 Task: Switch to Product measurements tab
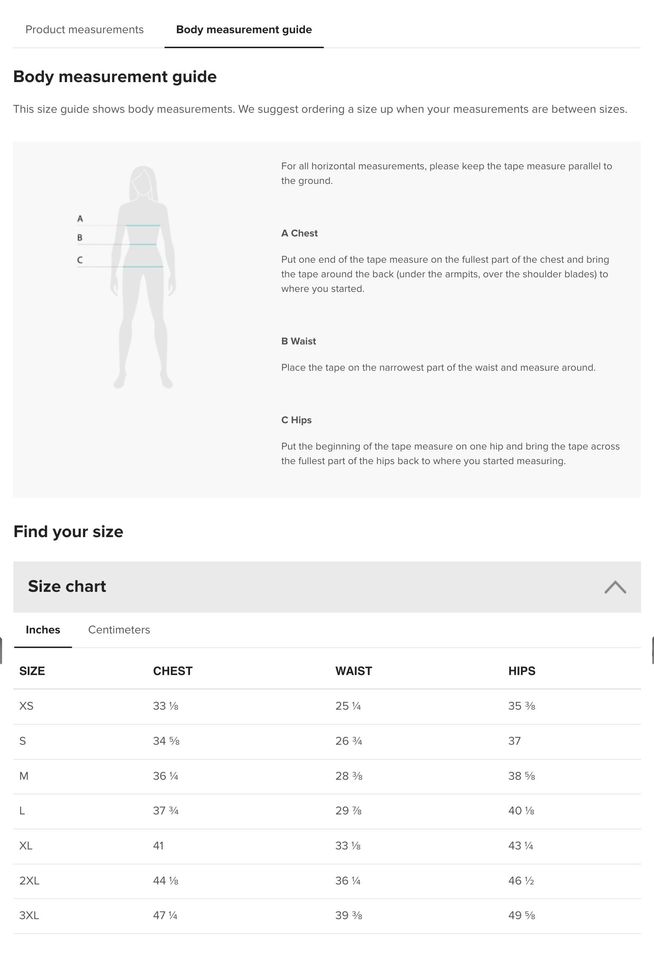[x=84, y=30]
